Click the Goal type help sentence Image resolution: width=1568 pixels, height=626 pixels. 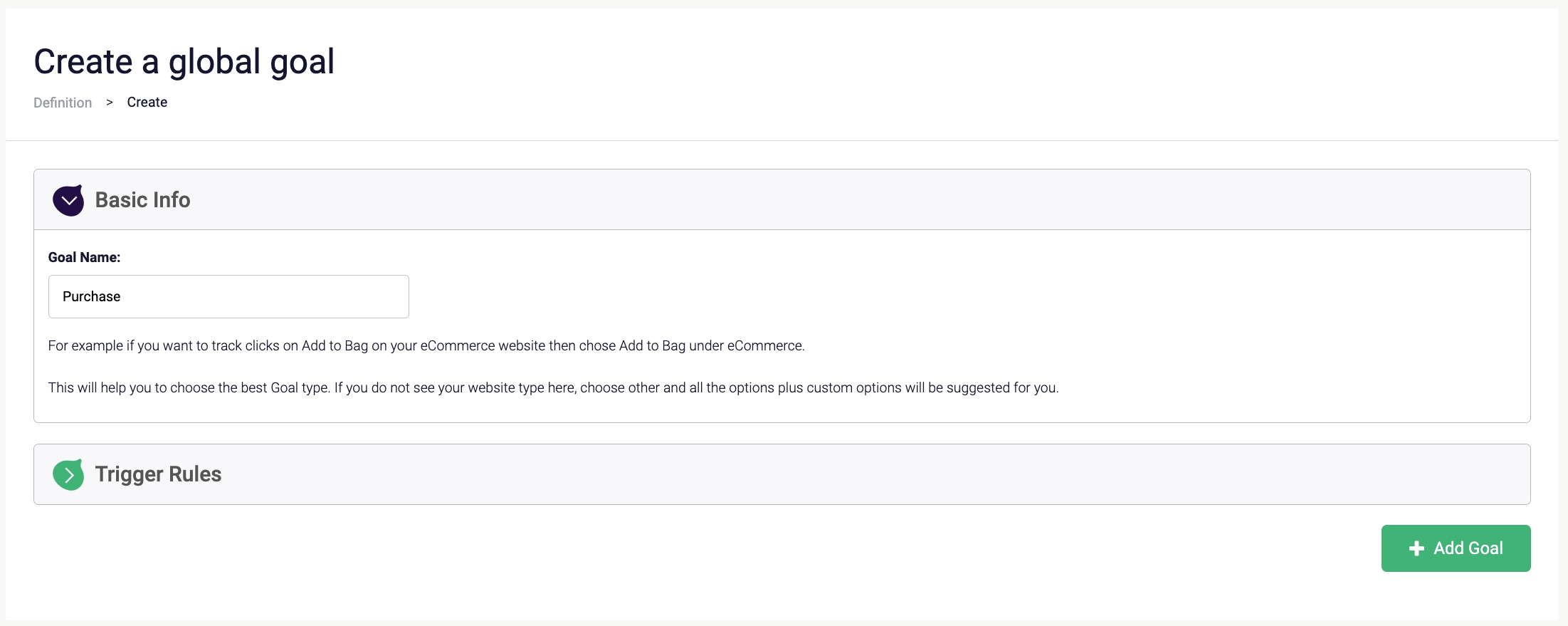coord(553,388)
